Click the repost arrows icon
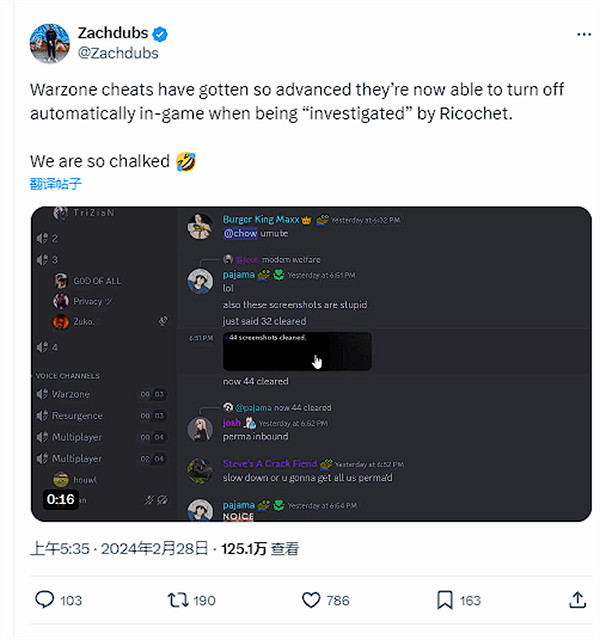 point(178,600)
